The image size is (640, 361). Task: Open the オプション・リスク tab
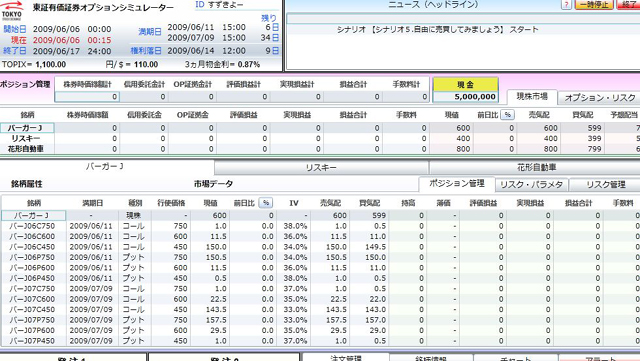(x=600, y=98)
